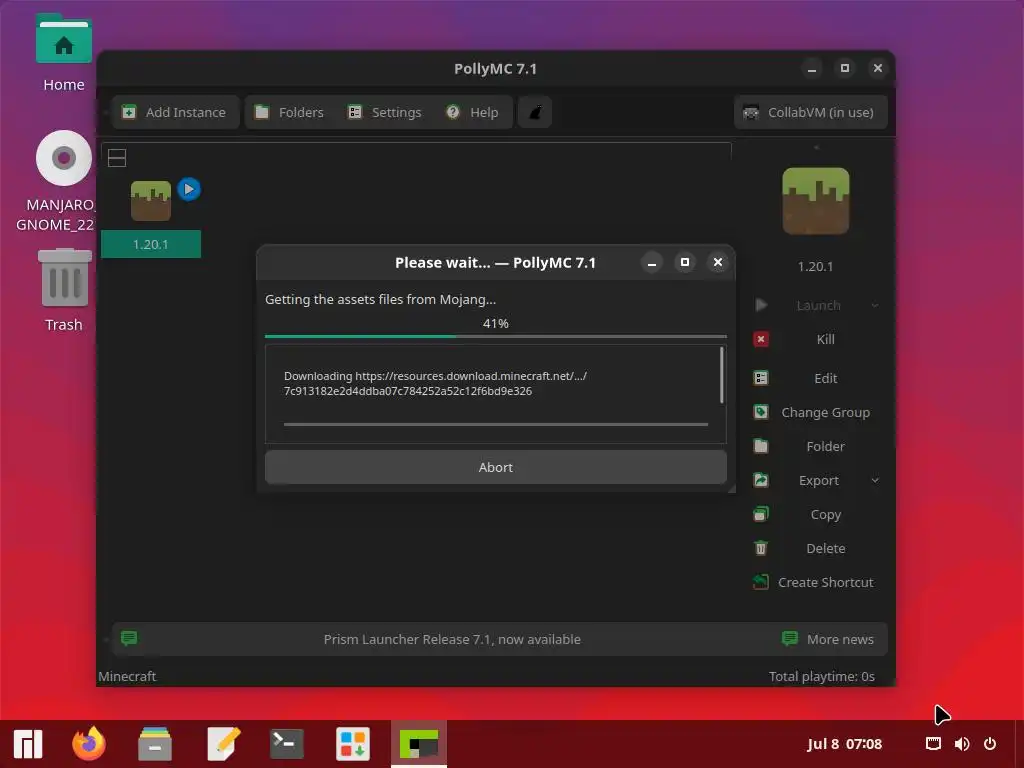Click the individual file download progress bar
The height and width of the screenshot is (768, 1024).
(496, 424)
